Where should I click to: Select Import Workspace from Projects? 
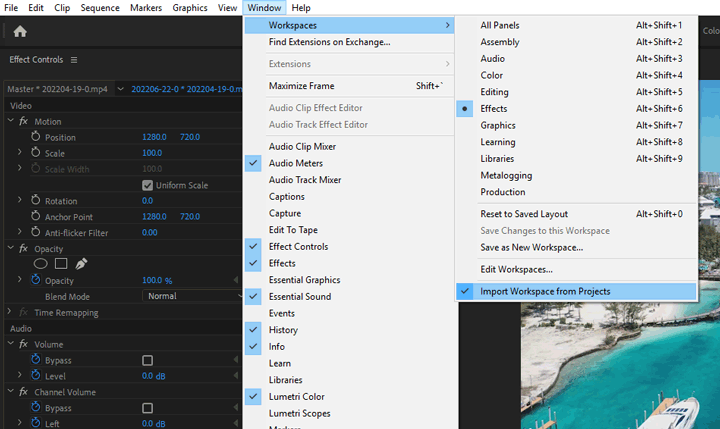coord(545,291)
